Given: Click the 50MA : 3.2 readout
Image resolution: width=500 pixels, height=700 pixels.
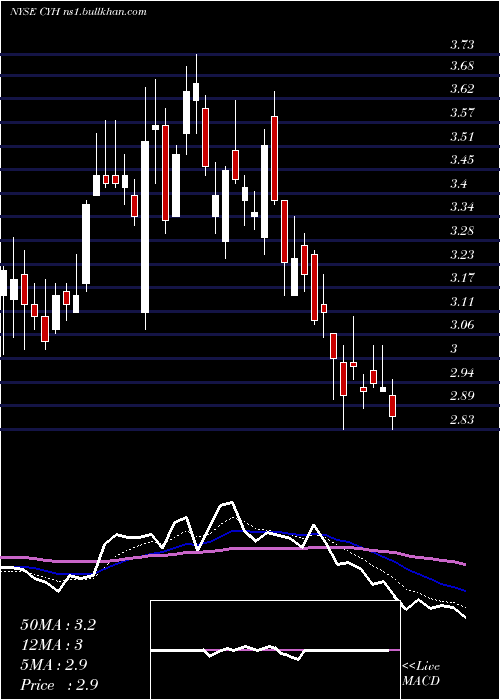Looking at the screenshot, I should (x=58, y=625).
